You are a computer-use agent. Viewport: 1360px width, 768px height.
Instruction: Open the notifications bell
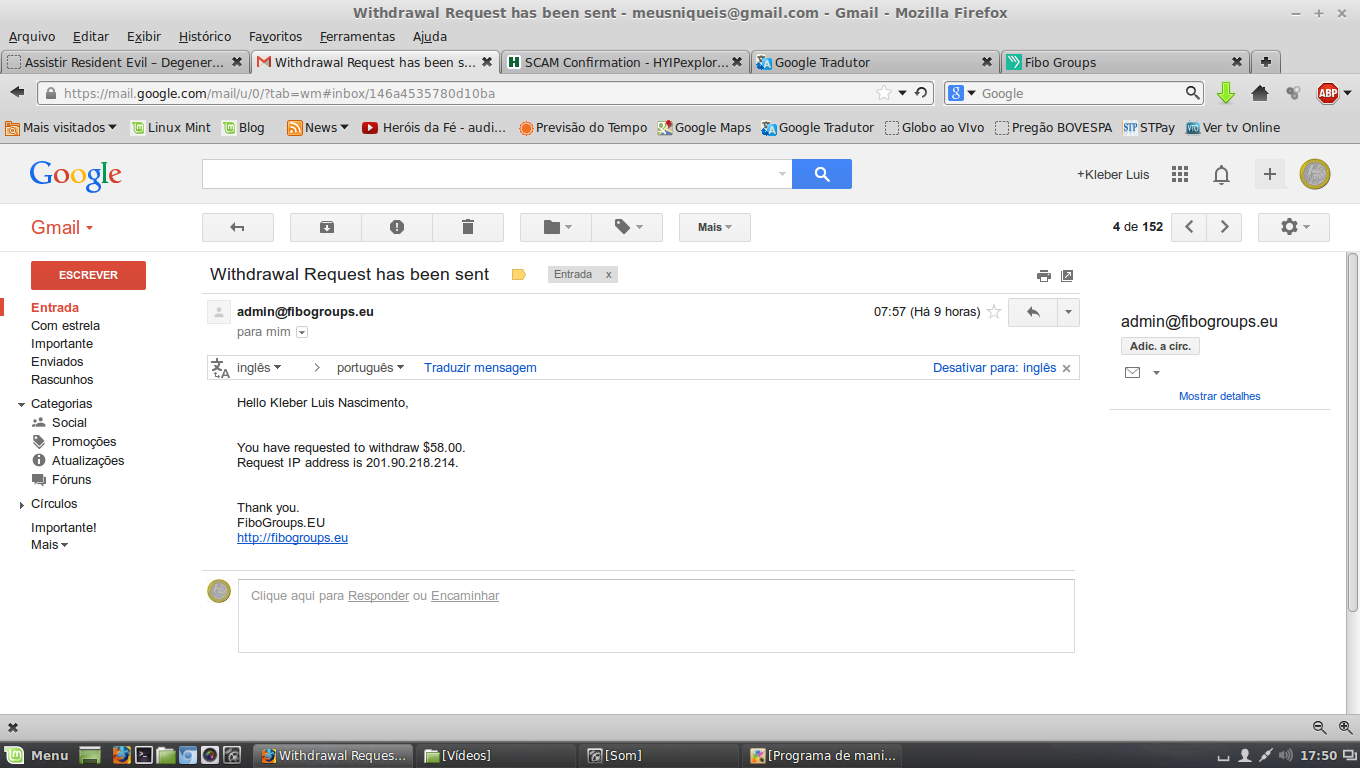pos(1221,175)
